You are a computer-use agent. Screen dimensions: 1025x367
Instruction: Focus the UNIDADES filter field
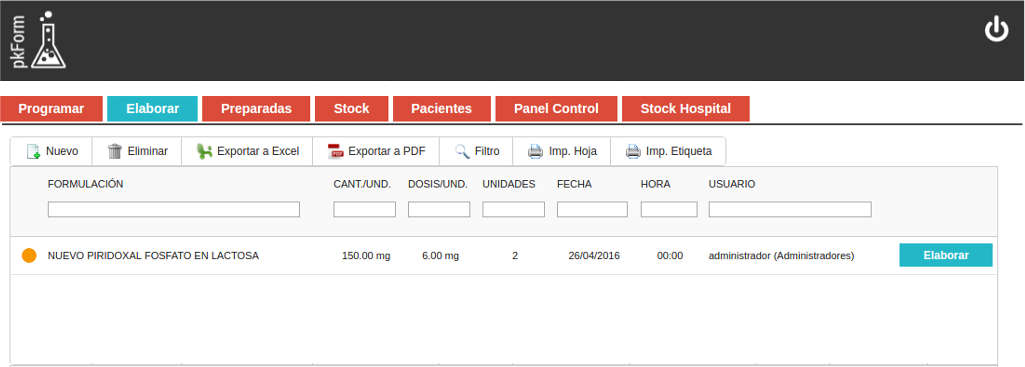tap(514, 209)
